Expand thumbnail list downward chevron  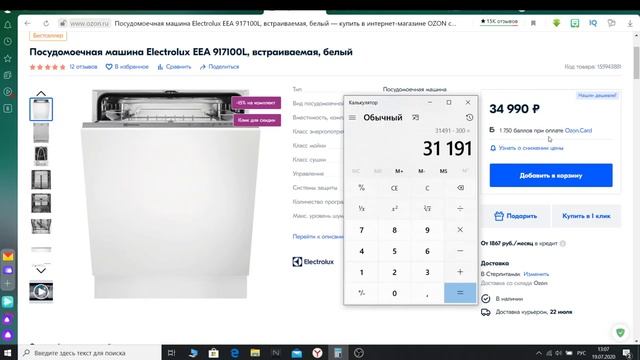tap(41, 270)
